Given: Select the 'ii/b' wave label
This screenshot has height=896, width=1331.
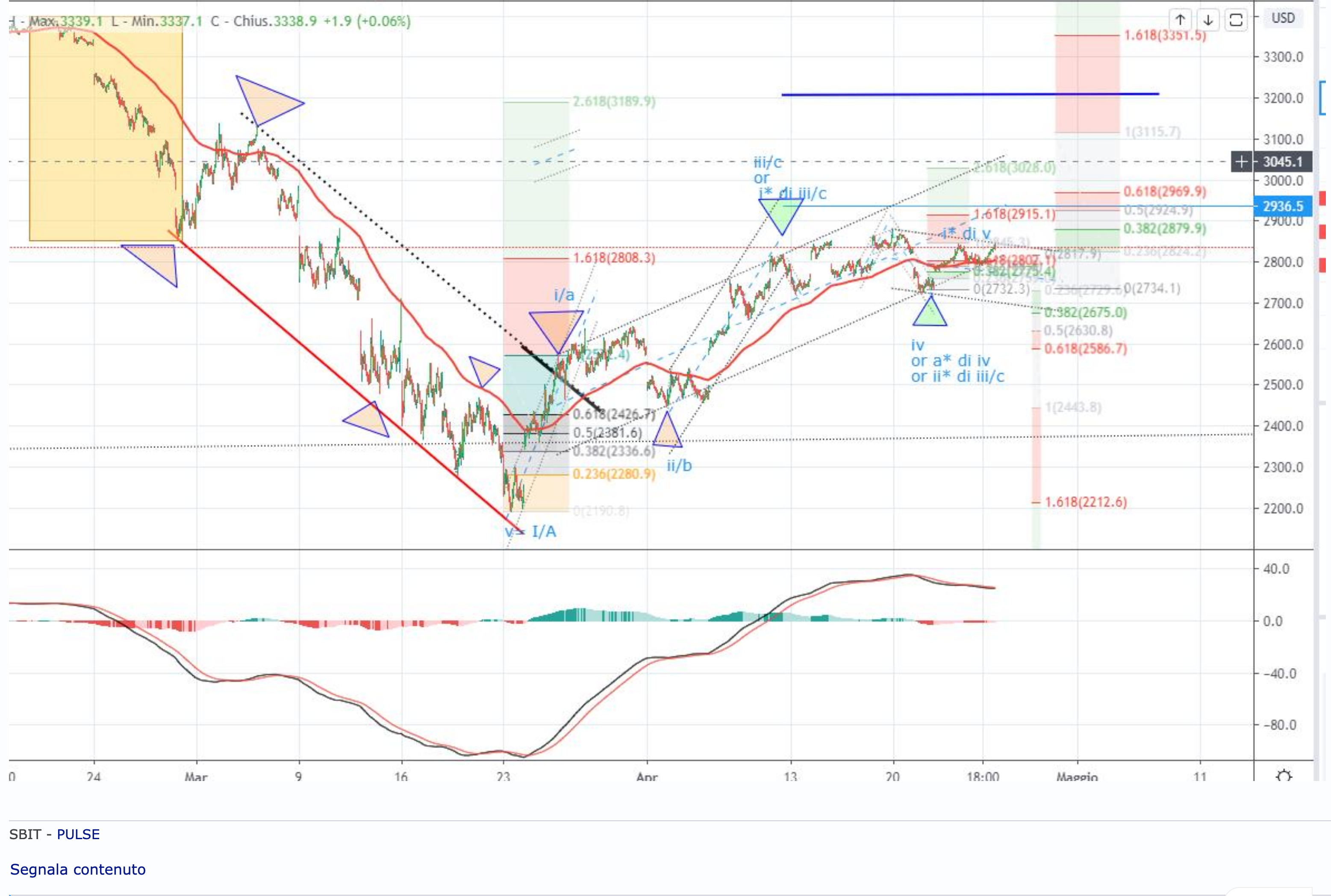Looking at the screenshot, I should pos(679,466).
